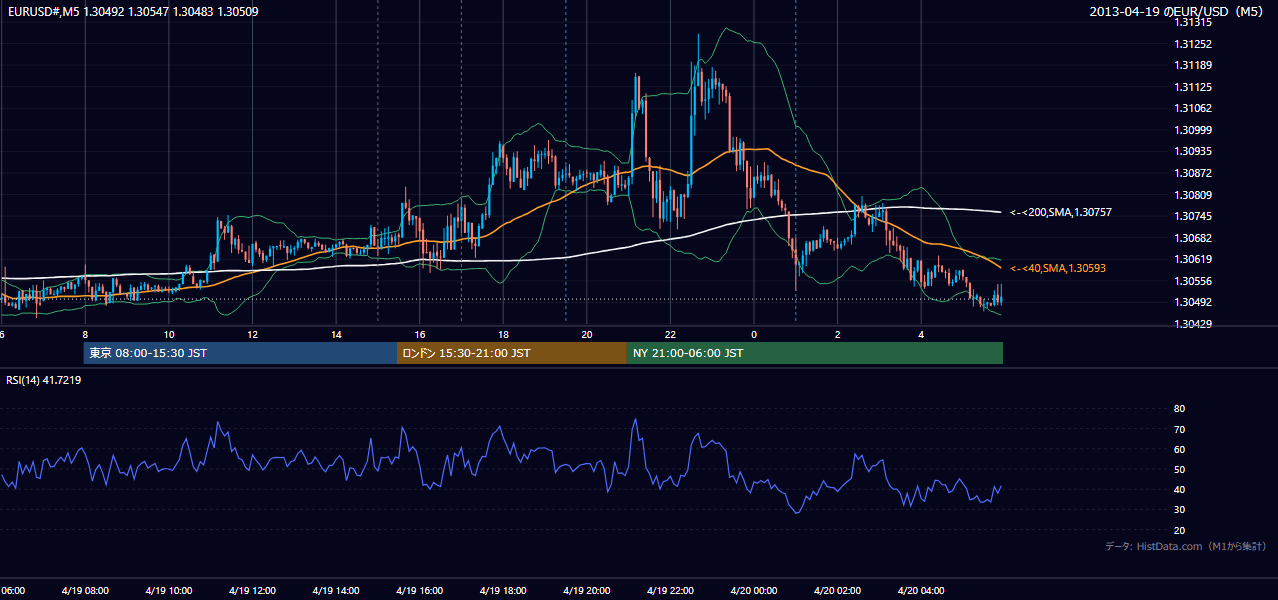Click hour tick 10 below the price chart
The width and height of the screenshot is (1278, 600).
169,334
